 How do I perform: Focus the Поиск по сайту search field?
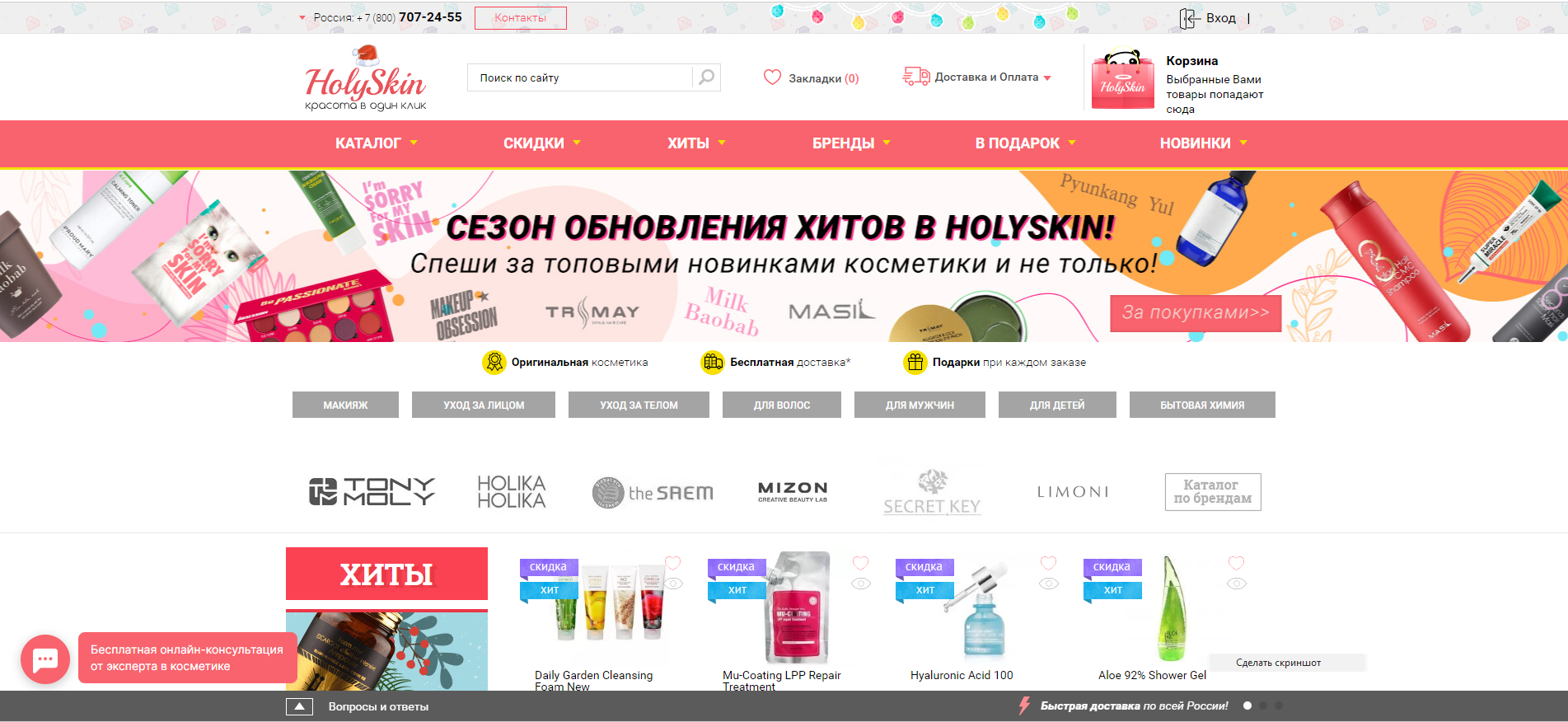tap(580, 77)
